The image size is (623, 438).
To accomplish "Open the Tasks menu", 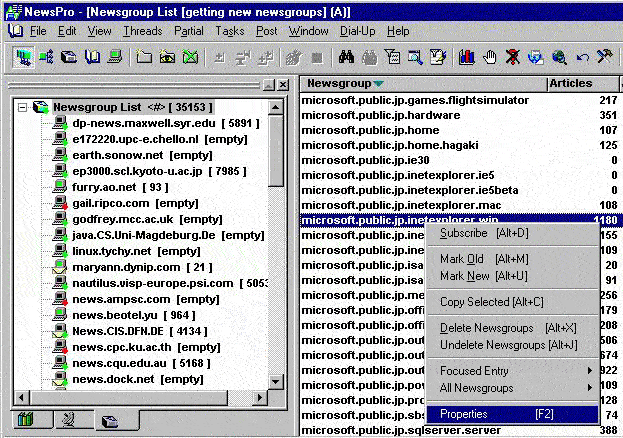I will [230, 31].
